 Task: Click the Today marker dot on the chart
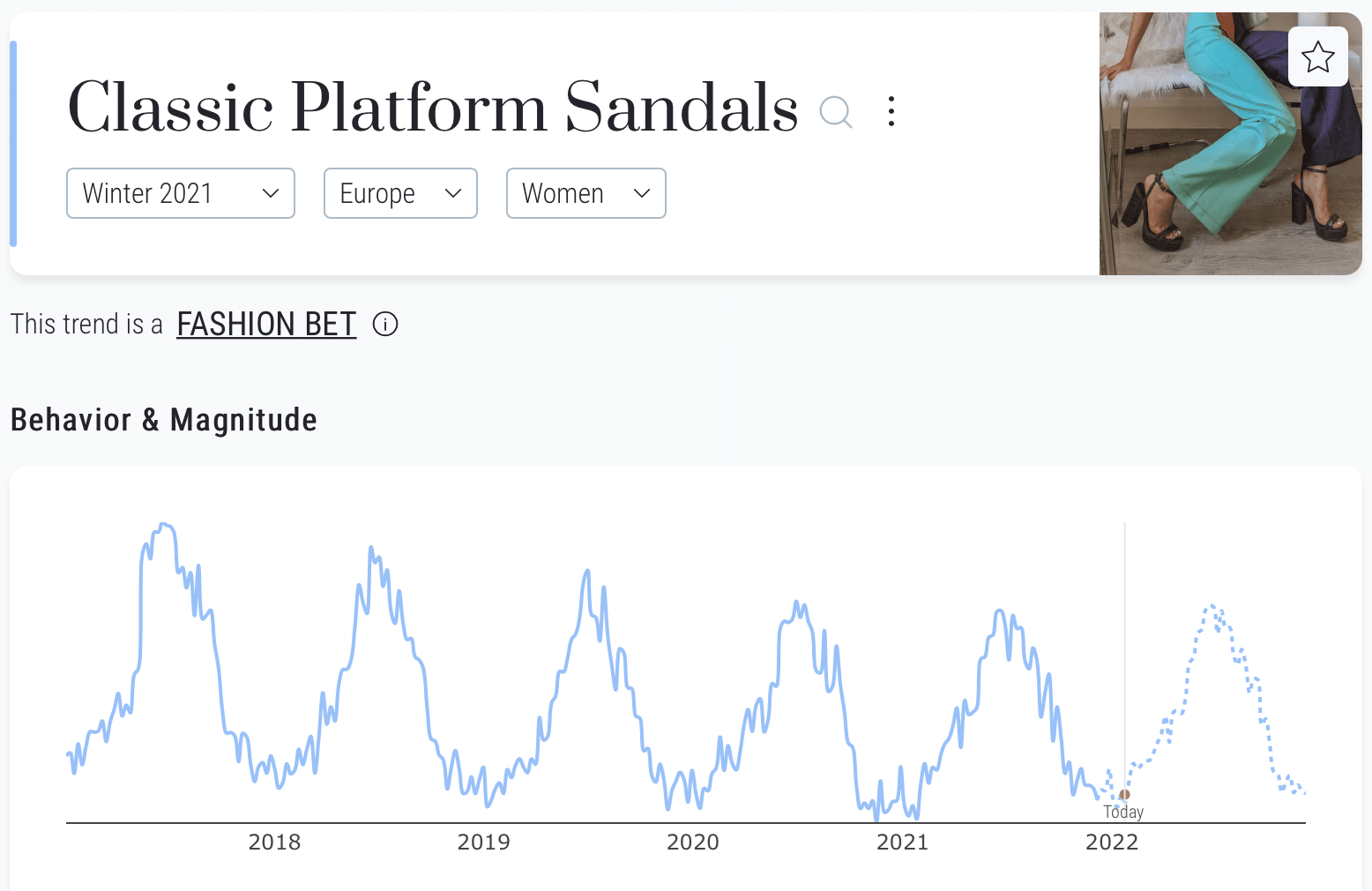pos(1124,795)
